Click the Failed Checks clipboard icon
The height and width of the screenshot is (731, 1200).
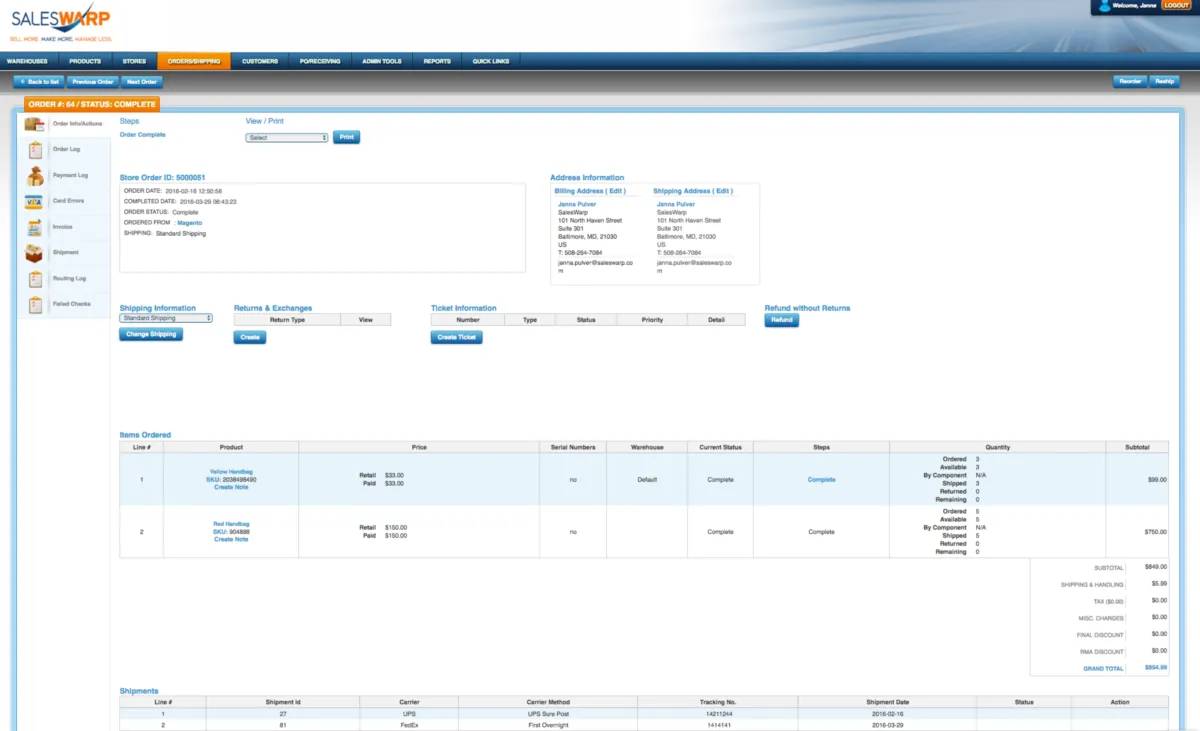click(x=35, y=304)
